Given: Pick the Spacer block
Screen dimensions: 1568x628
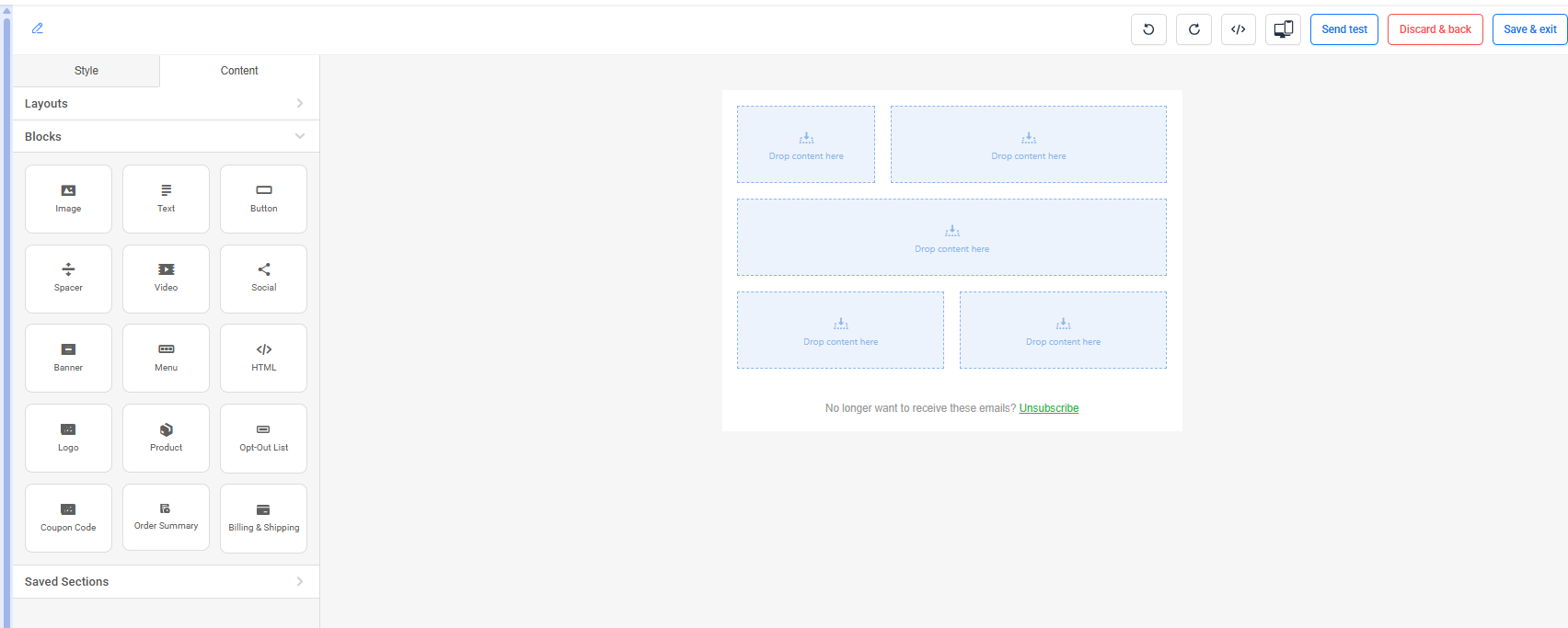Looking at the screenshot, I should (68, 279).
